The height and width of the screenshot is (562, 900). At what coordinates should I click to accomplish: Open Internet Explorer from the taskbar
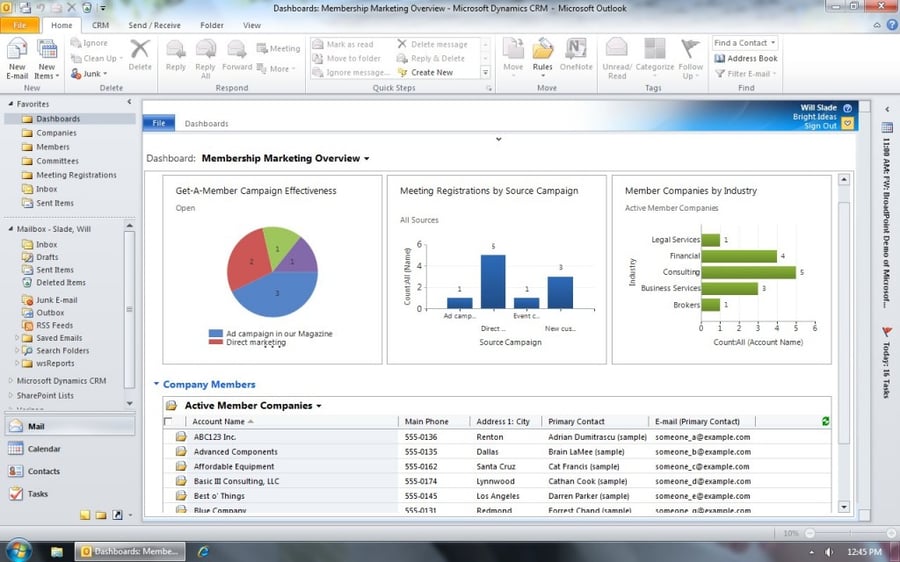click(203, 552)
